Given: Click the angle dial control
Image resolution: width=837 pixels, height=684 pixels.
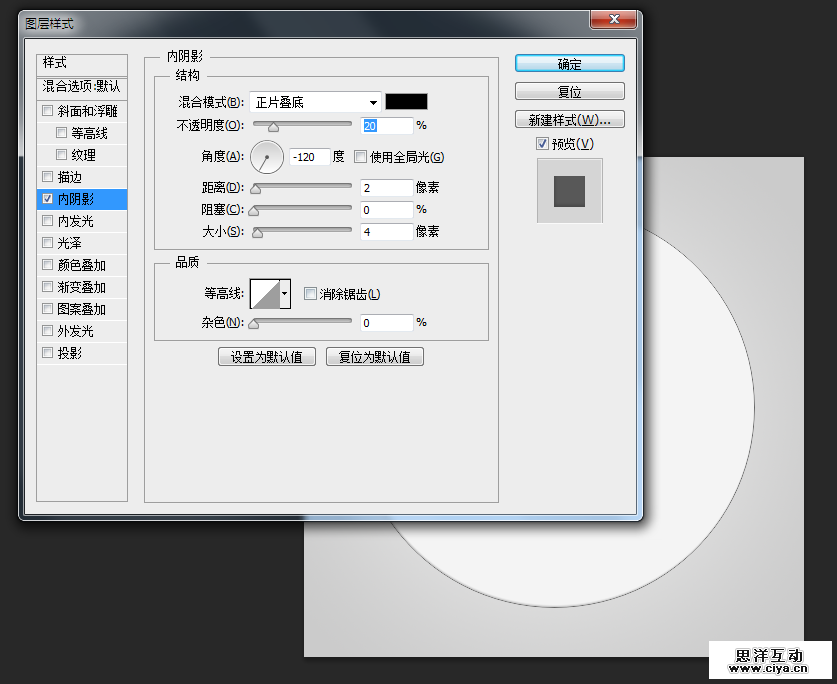Looking at the screenshot, I should click(267, 156).
